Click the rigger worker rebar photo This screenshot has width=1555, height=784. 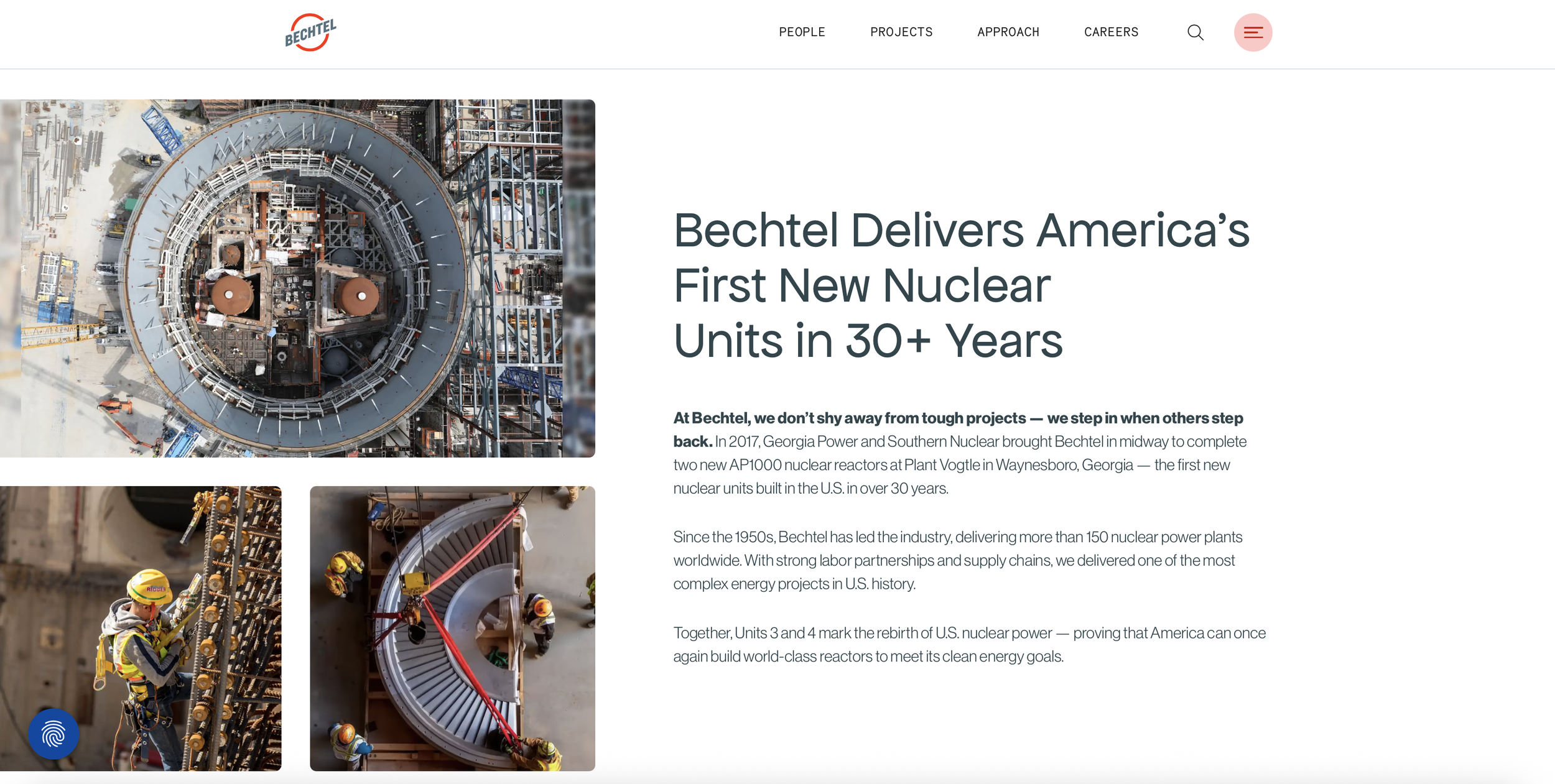[141, 628]
